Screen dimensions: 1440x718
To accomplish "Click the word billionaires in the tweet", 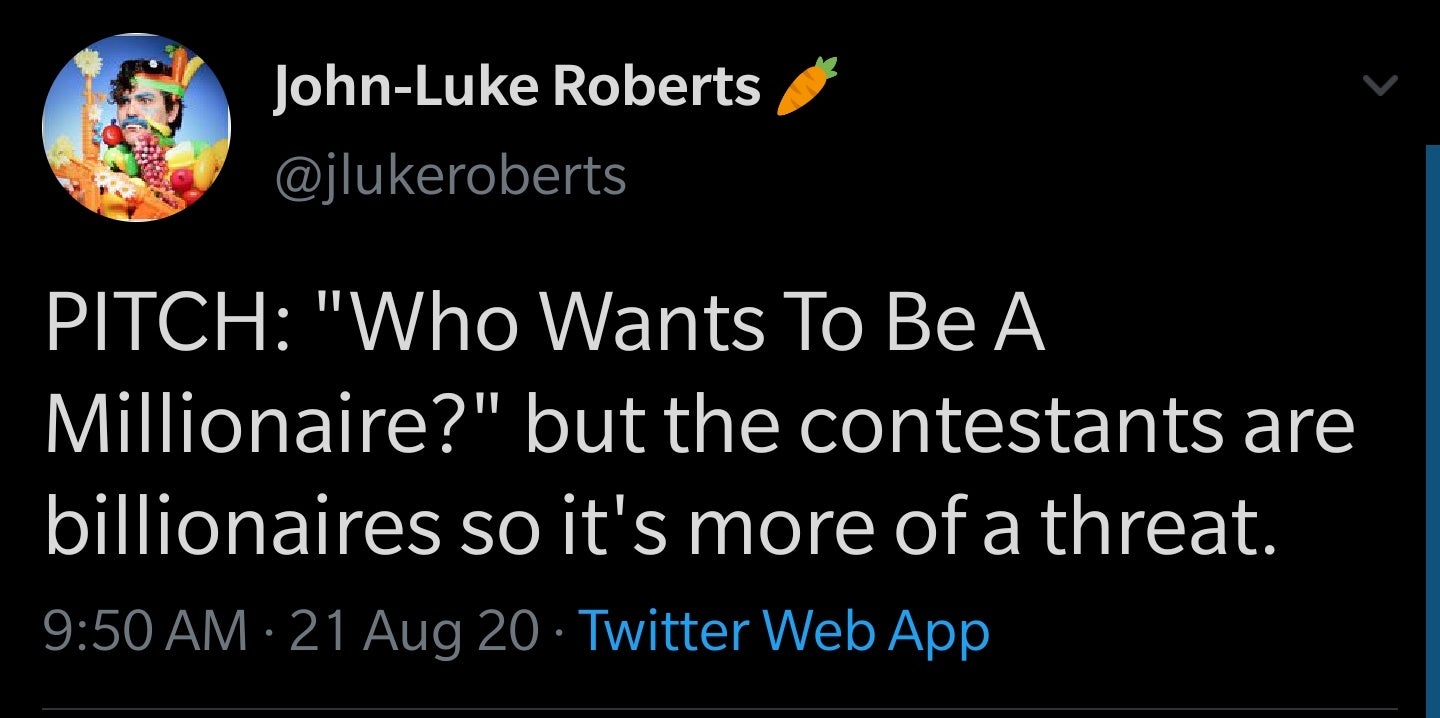I will [242, 528].
